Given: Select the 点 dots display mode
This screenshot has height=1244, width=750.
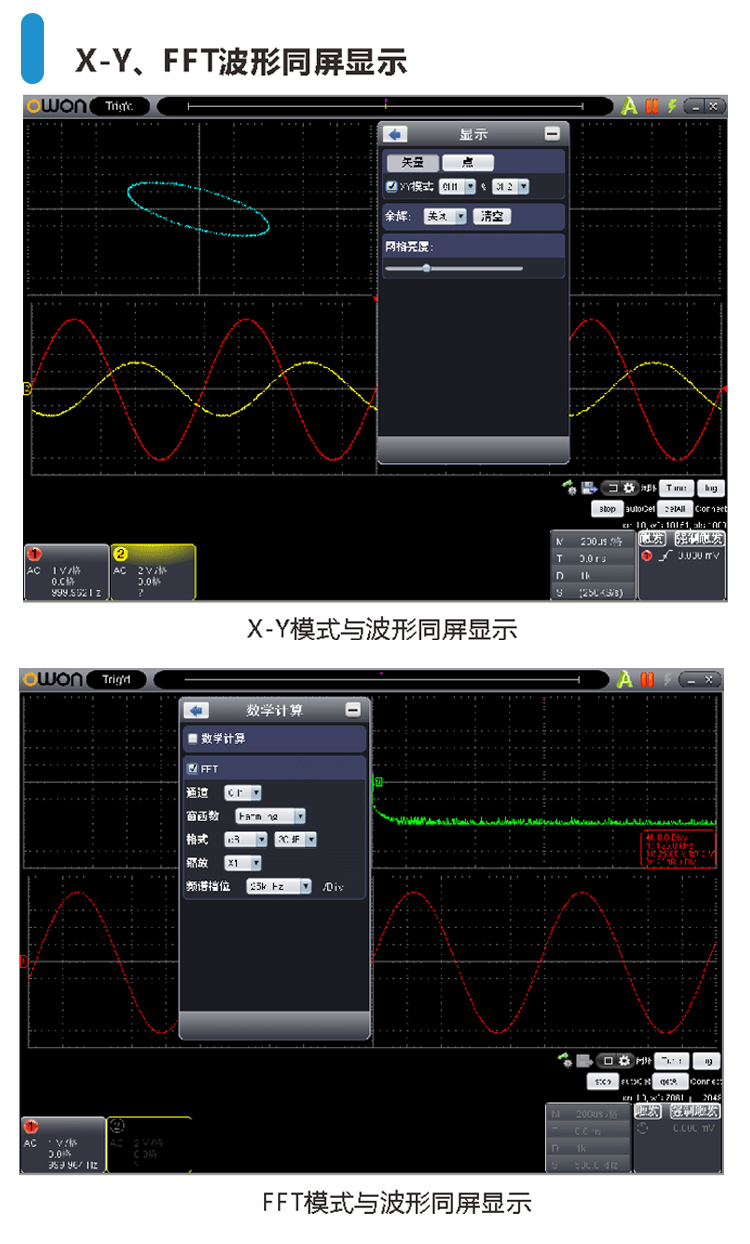Looking at the screenshot, I should 468,162.
